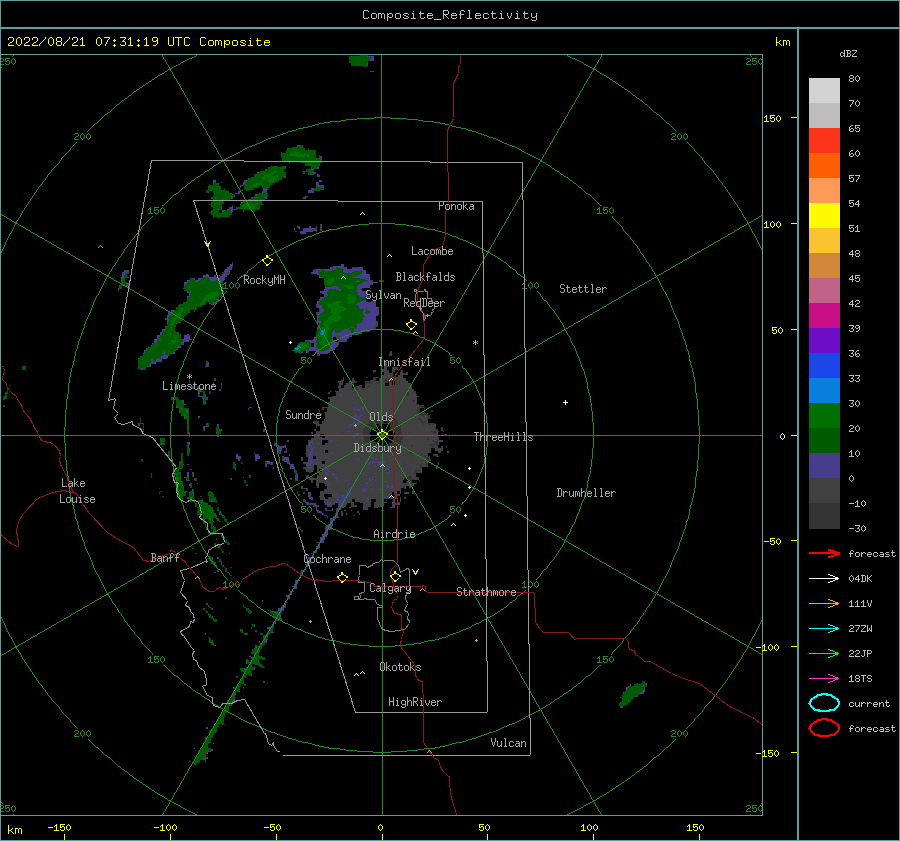900x841 pixels.
Task: Click the yellow diamond marker below Cochrane
Action: tap(342, 577)
